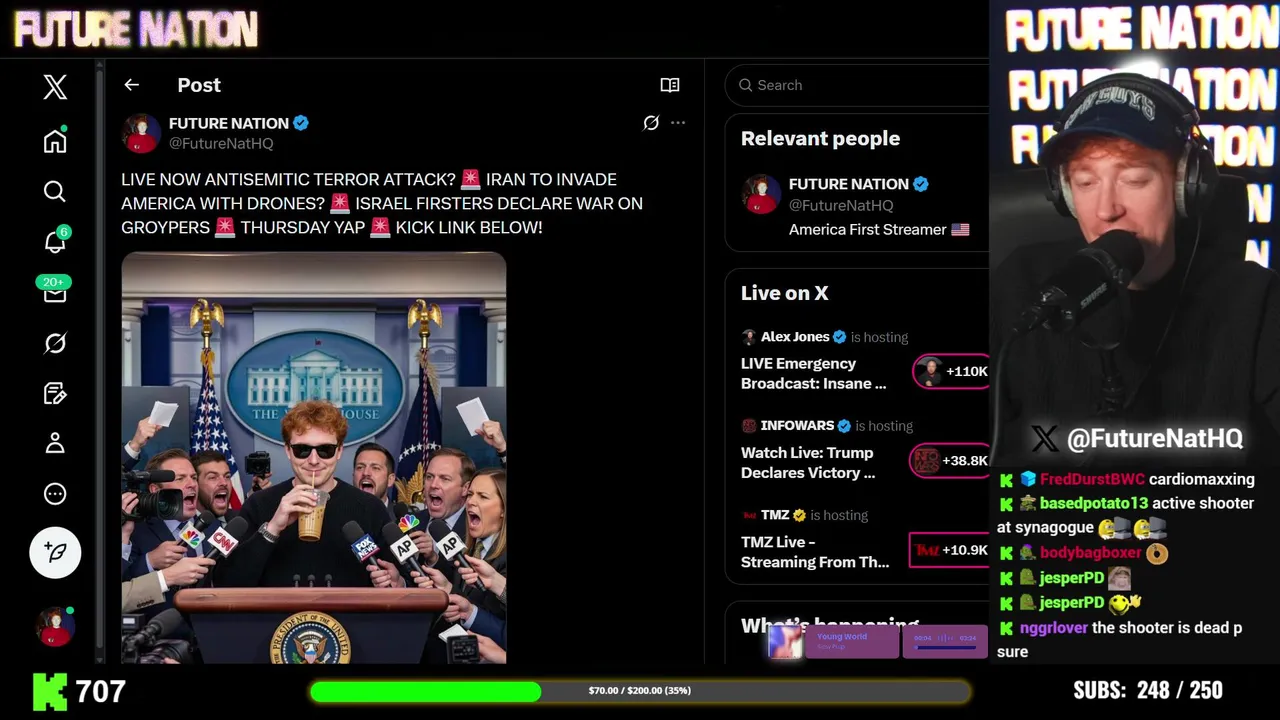This screenshot has height=720, width=1280.
Task: Click the 707 viewer count
Action: [101, 691]
